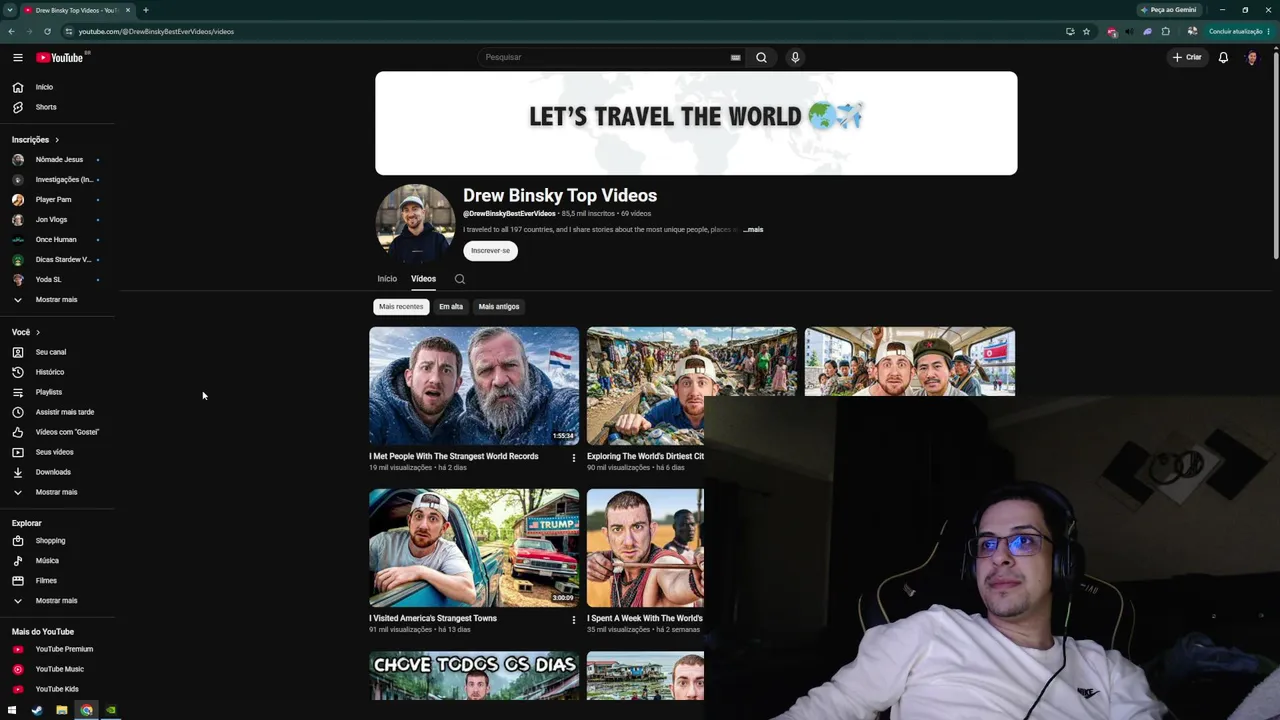This screenshot has height=720, width=1280.
Task: Open the Shopping bag icon
Action: (x=18, y=541)
